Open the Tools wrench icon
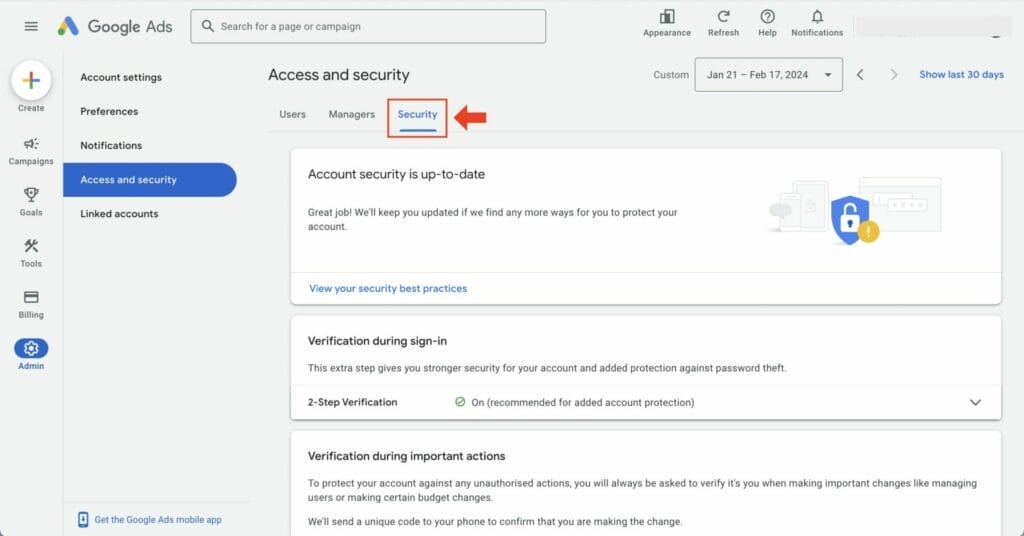1024x536 pixels. point(31,246)
